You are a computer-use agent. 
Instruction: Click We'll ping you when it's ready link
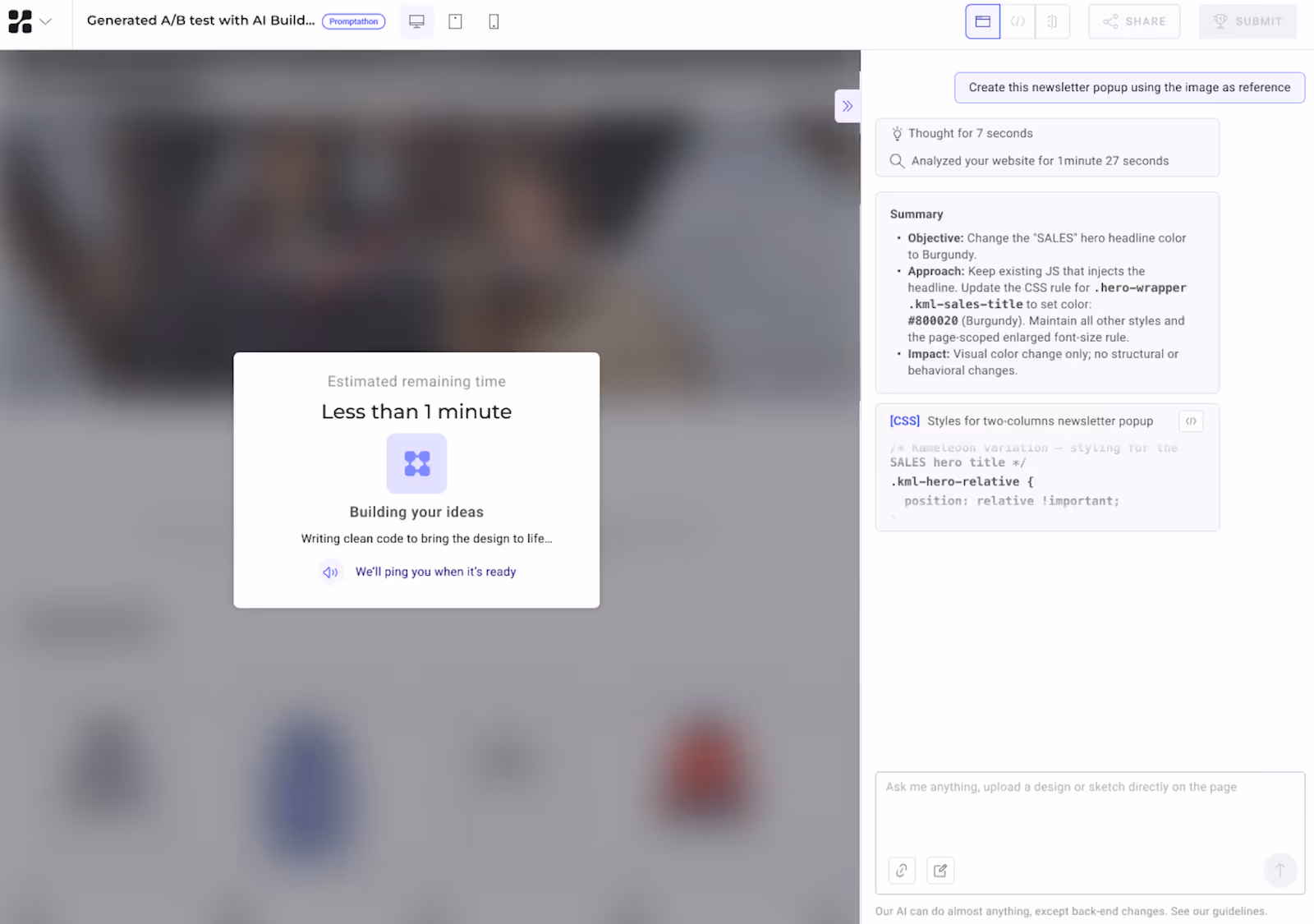(435, 572)
